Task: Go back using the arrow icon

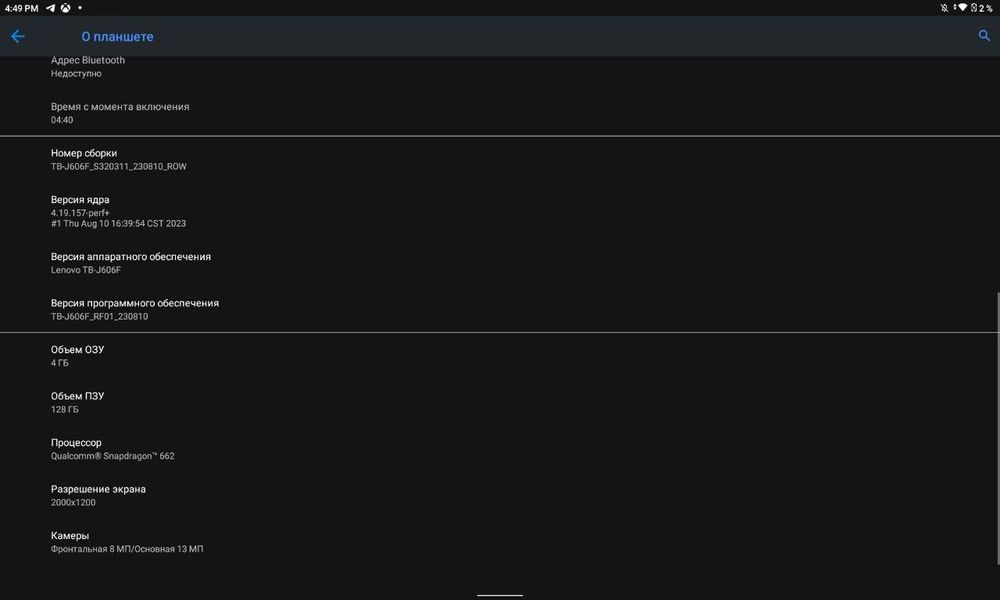Action: 17,36
